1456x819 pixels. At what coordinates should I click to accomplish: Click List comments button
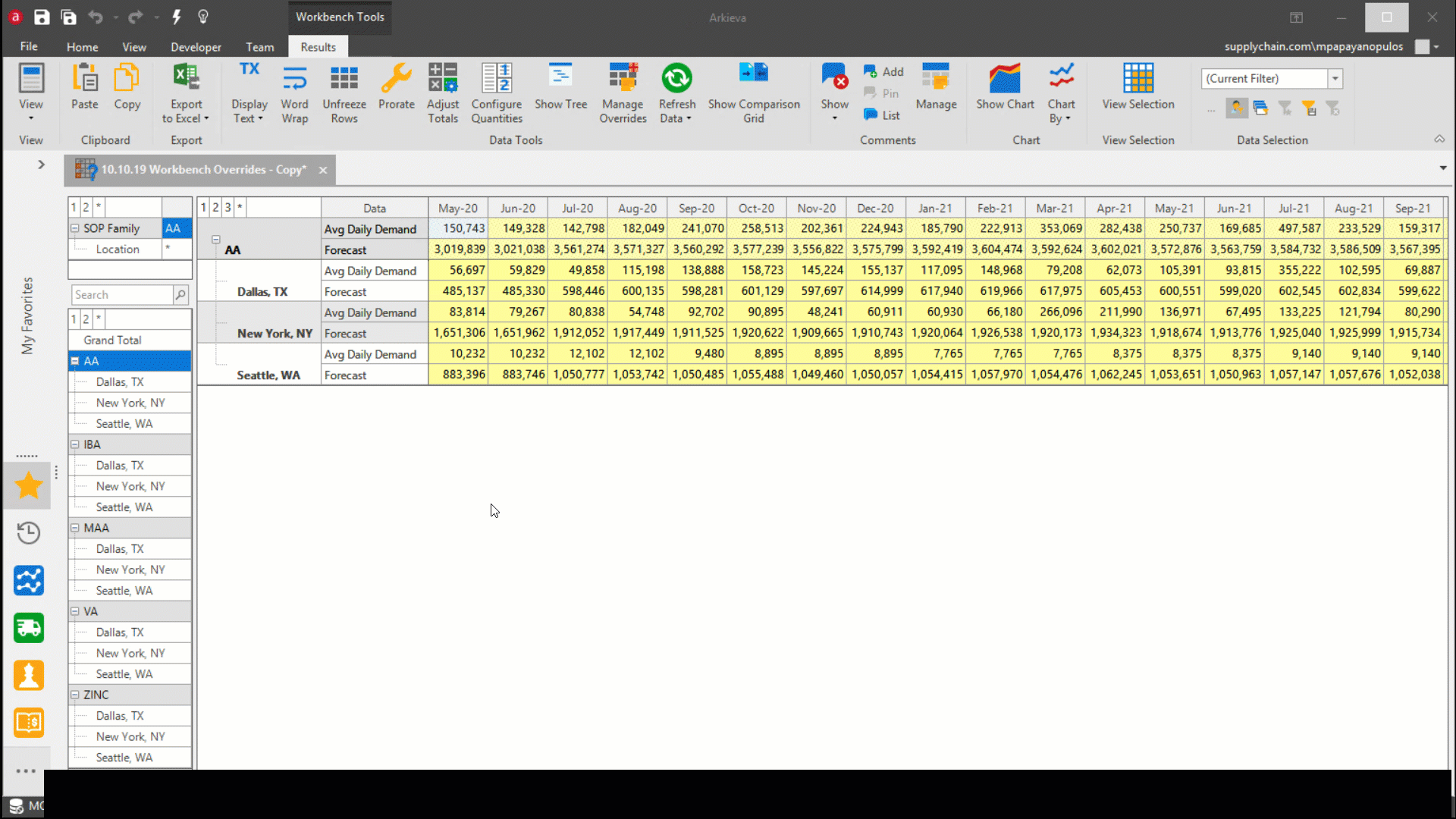(881, 115)
